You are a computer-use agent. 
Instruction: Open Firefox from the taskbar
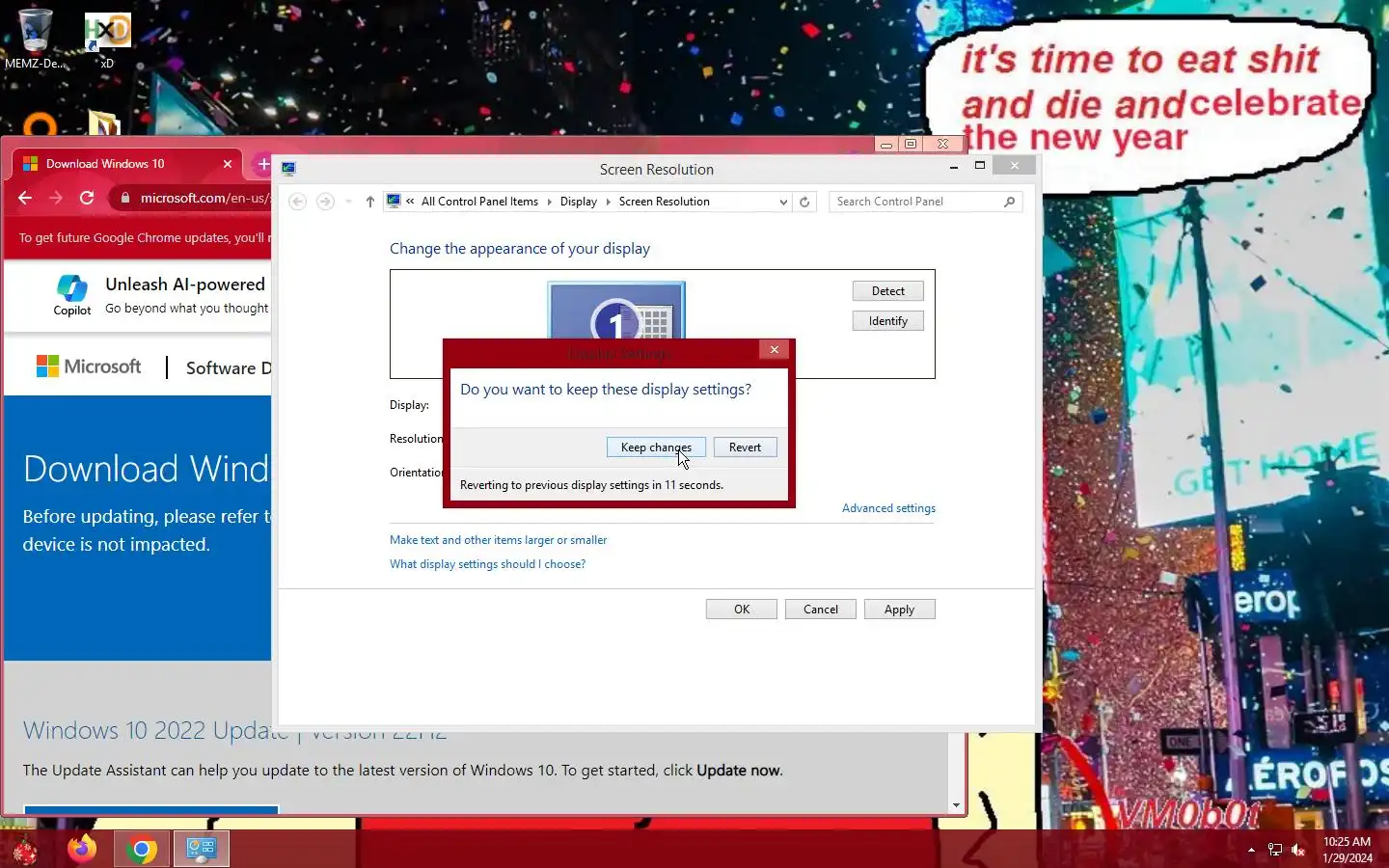click(82, 849)
